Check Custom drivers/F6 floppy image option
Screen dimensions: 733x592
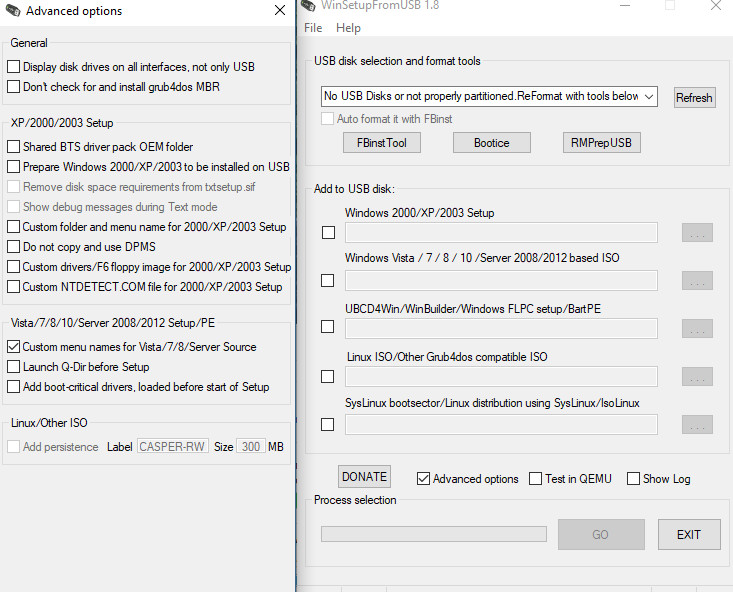[x=14, y=267]
